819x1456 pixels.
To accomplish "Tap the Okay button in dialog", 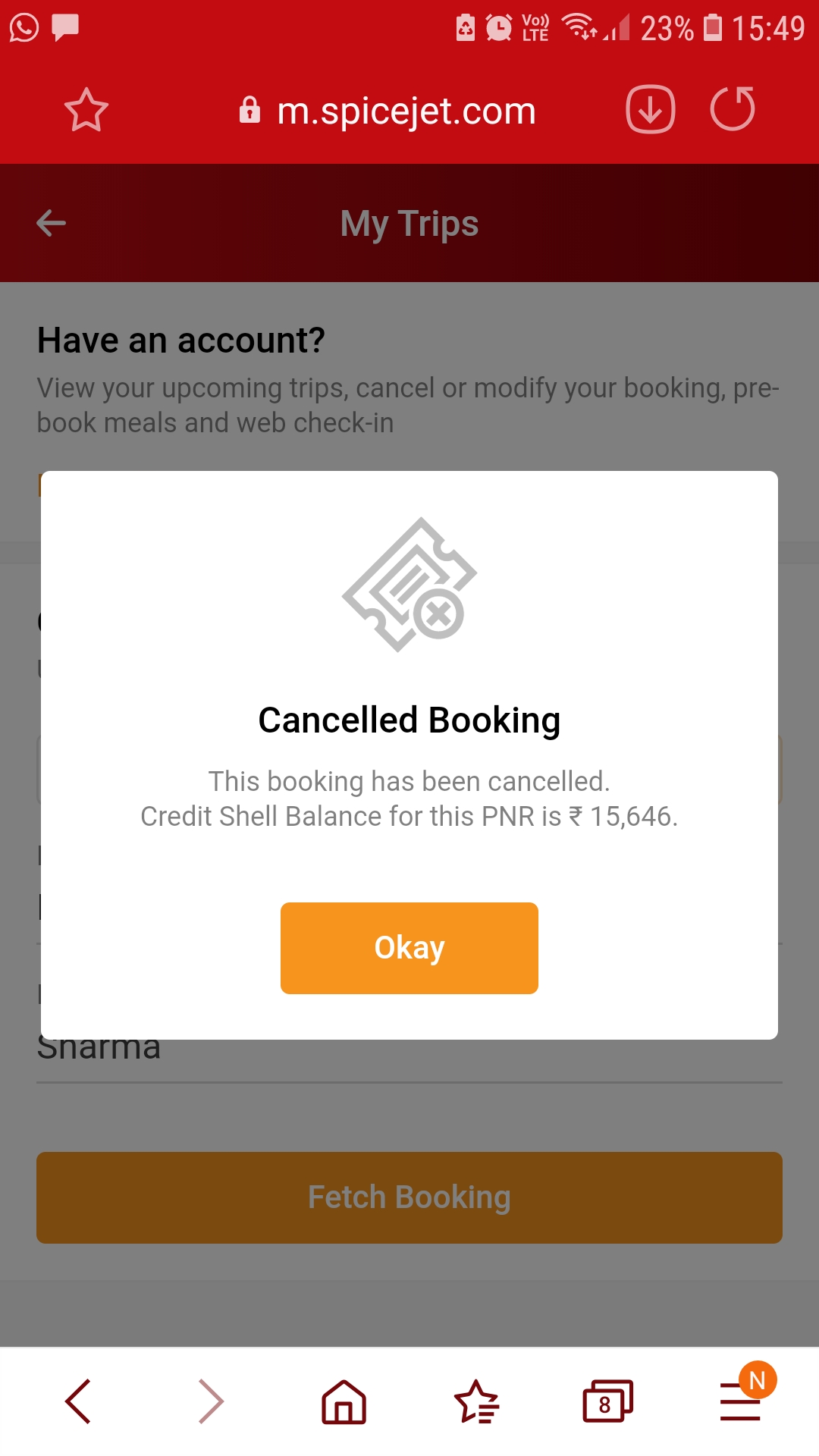I will pos(409,948).
